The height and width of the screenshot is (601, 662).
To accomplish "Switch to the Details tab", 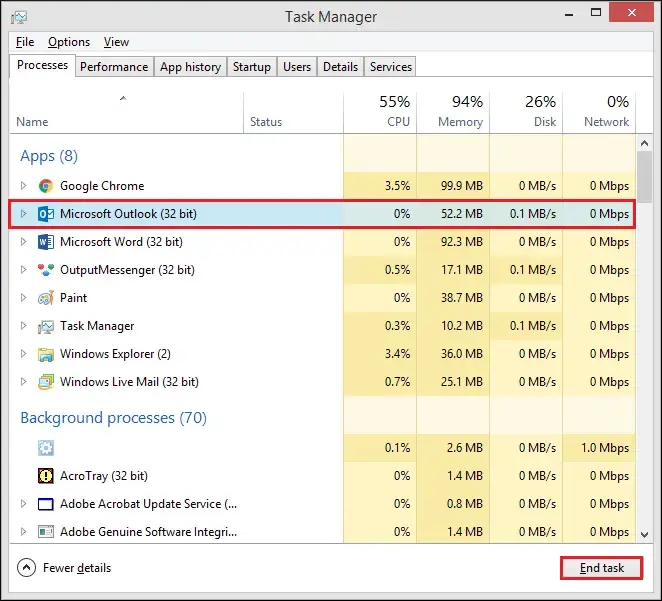I will (x=340, y=67).
